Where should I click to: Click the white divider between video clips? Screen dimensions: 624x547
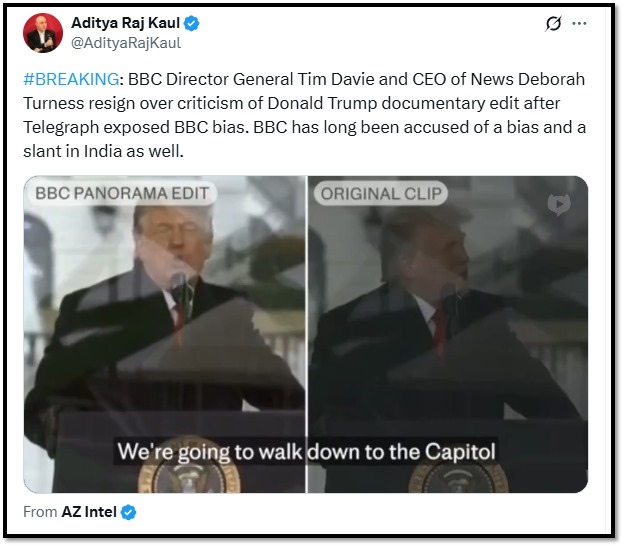pos(307,334)
